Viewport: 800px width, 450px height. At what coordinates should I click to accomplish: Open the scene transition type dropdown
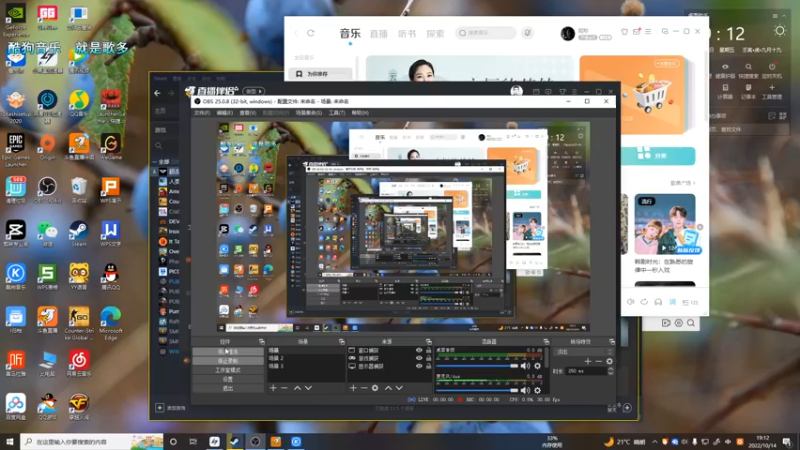(x=584, y=352)
